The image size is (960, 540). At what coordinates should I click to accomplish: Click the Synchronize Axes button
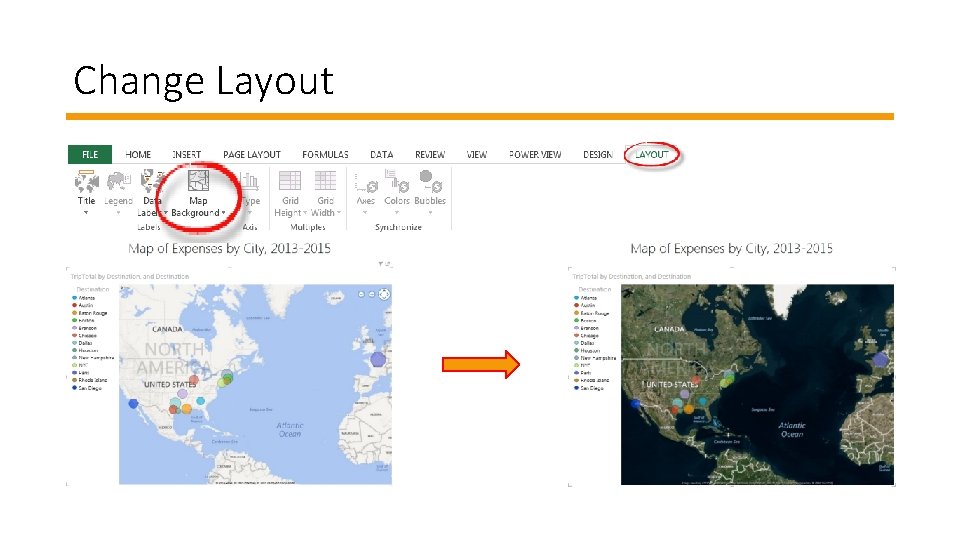pos(366,192)
